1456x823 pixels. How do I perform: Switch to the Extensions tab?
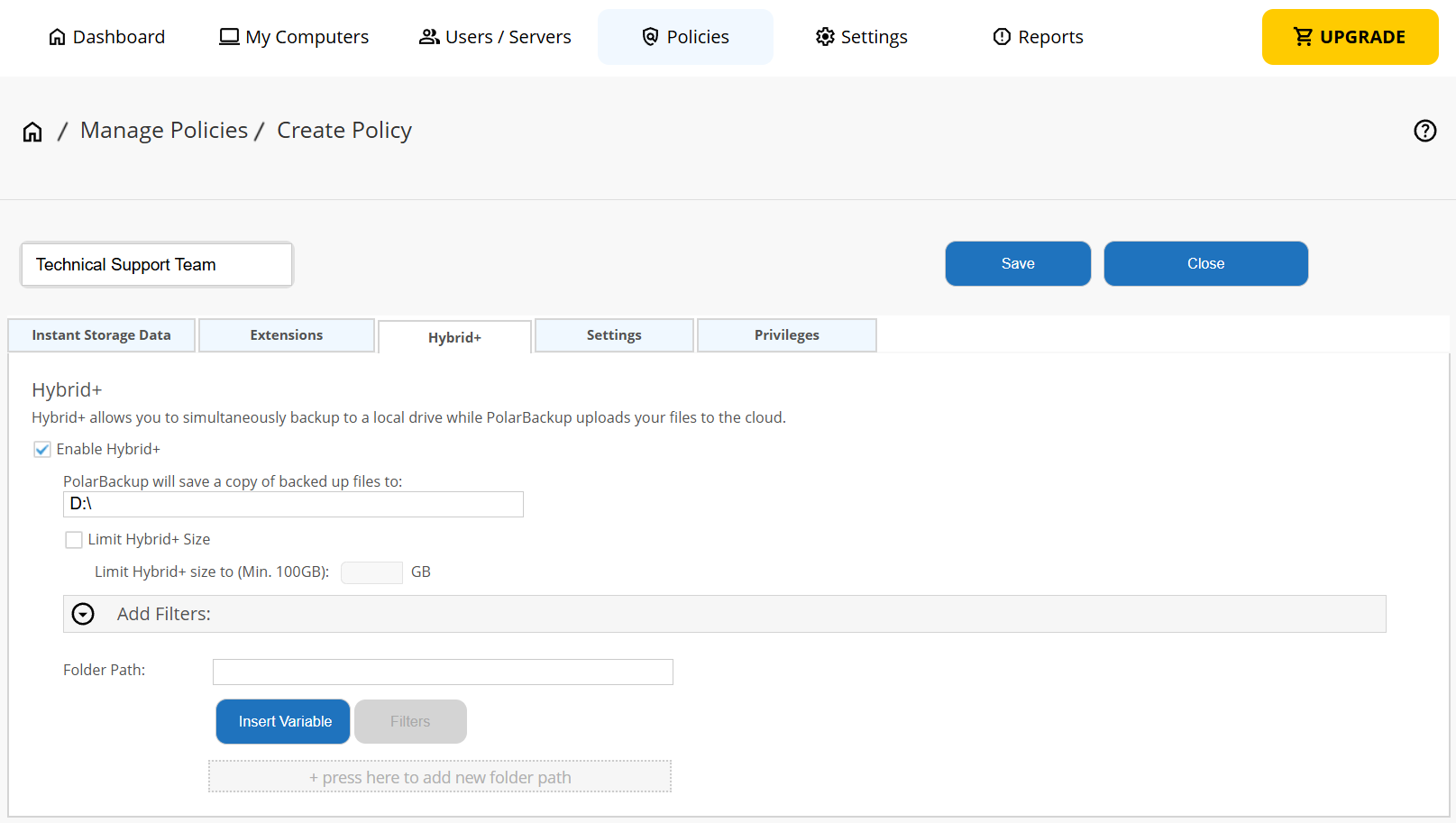tap(286, 334)
